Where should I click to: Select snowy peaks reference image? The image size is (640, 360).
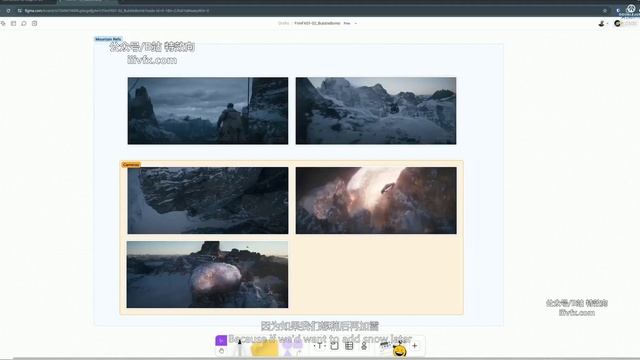pyautogui.click(x=376, y=111)
